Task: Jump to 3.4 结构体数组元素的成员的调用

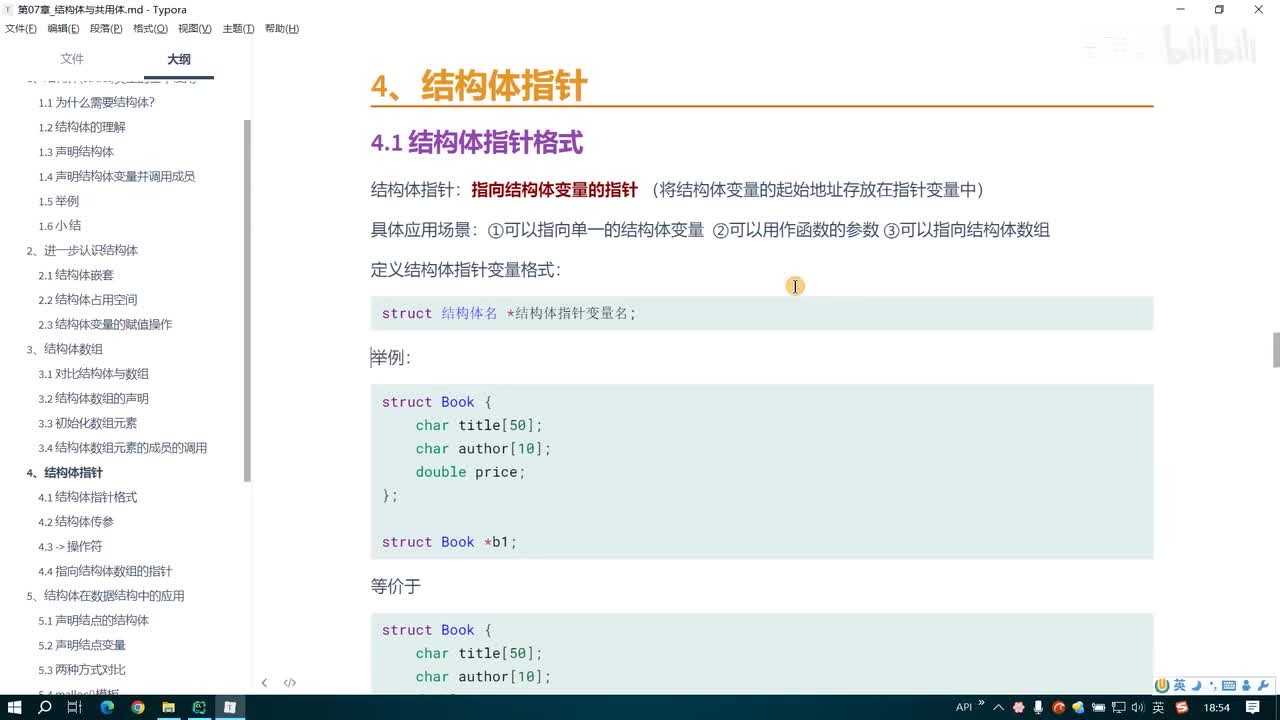Action: [x=123, y=448]
